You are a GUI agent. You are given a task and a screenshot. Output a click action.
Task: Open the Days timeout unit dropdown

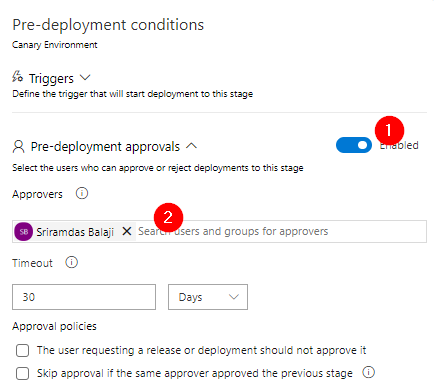point(208,297)
